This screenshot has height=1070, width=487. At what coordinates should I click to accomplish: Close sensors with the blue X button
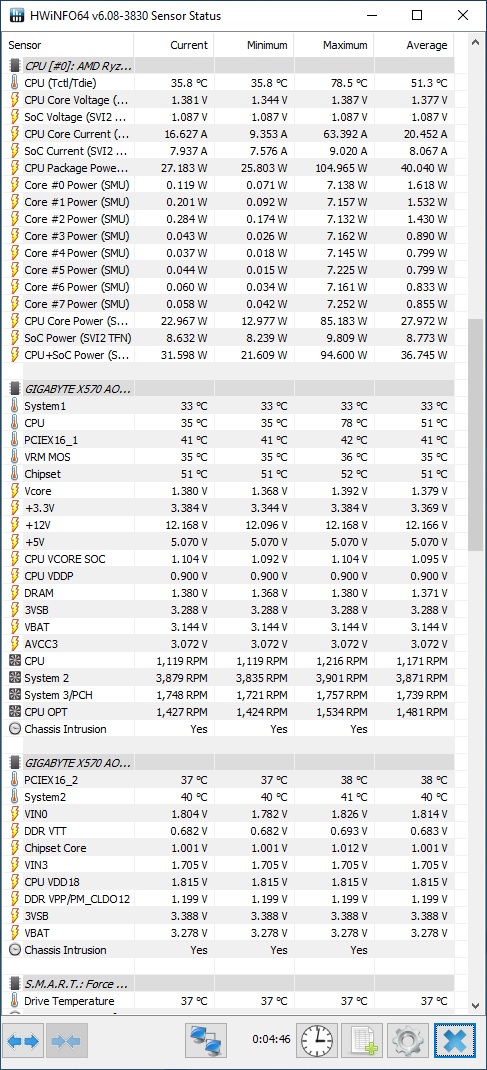click(454, 1041)
